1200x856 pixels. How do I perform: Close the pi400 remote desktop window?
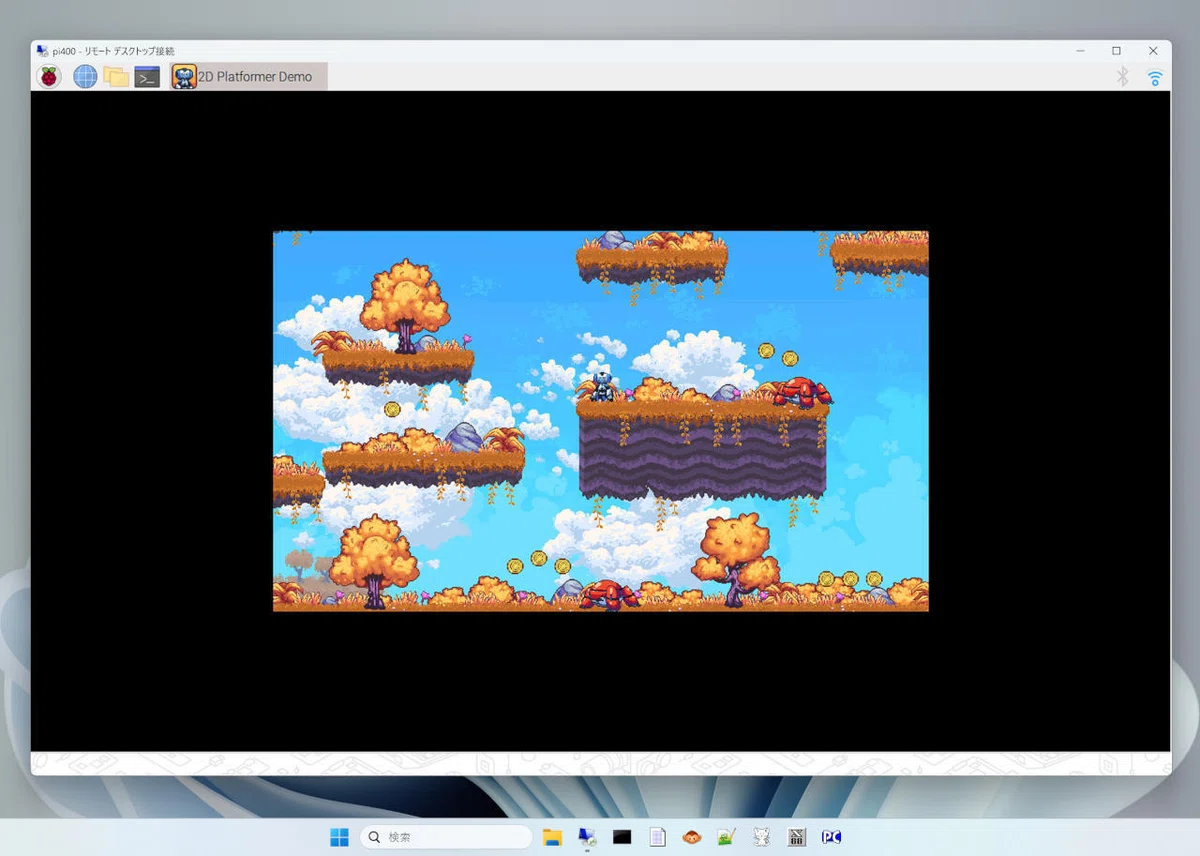point(1153,50)
